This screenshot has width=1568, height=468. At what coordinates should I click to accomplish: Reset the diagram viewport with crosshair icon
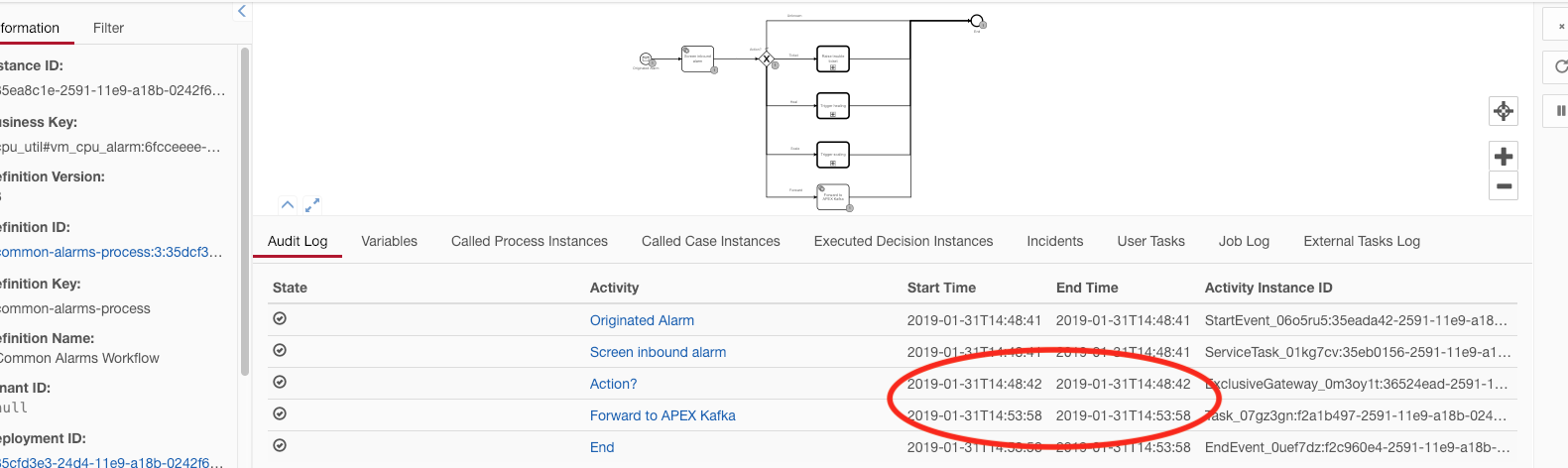[1504, 111]
